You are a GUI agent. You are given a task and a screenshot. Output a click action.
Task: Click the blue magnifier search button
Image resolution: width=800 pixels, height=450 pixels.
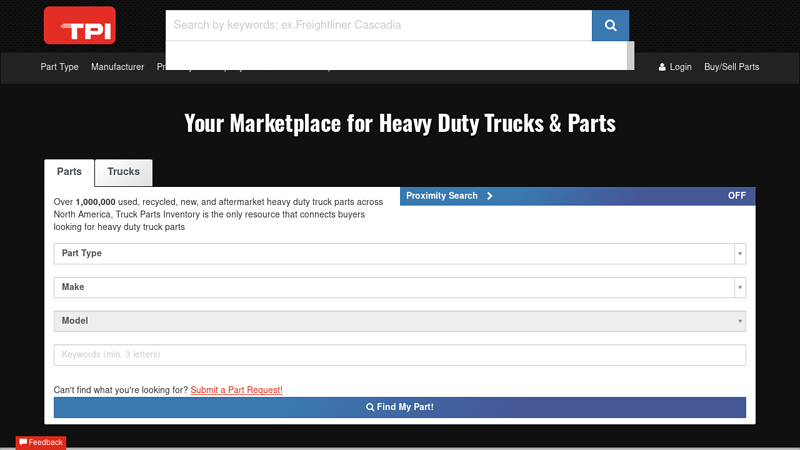pos(610,26)
